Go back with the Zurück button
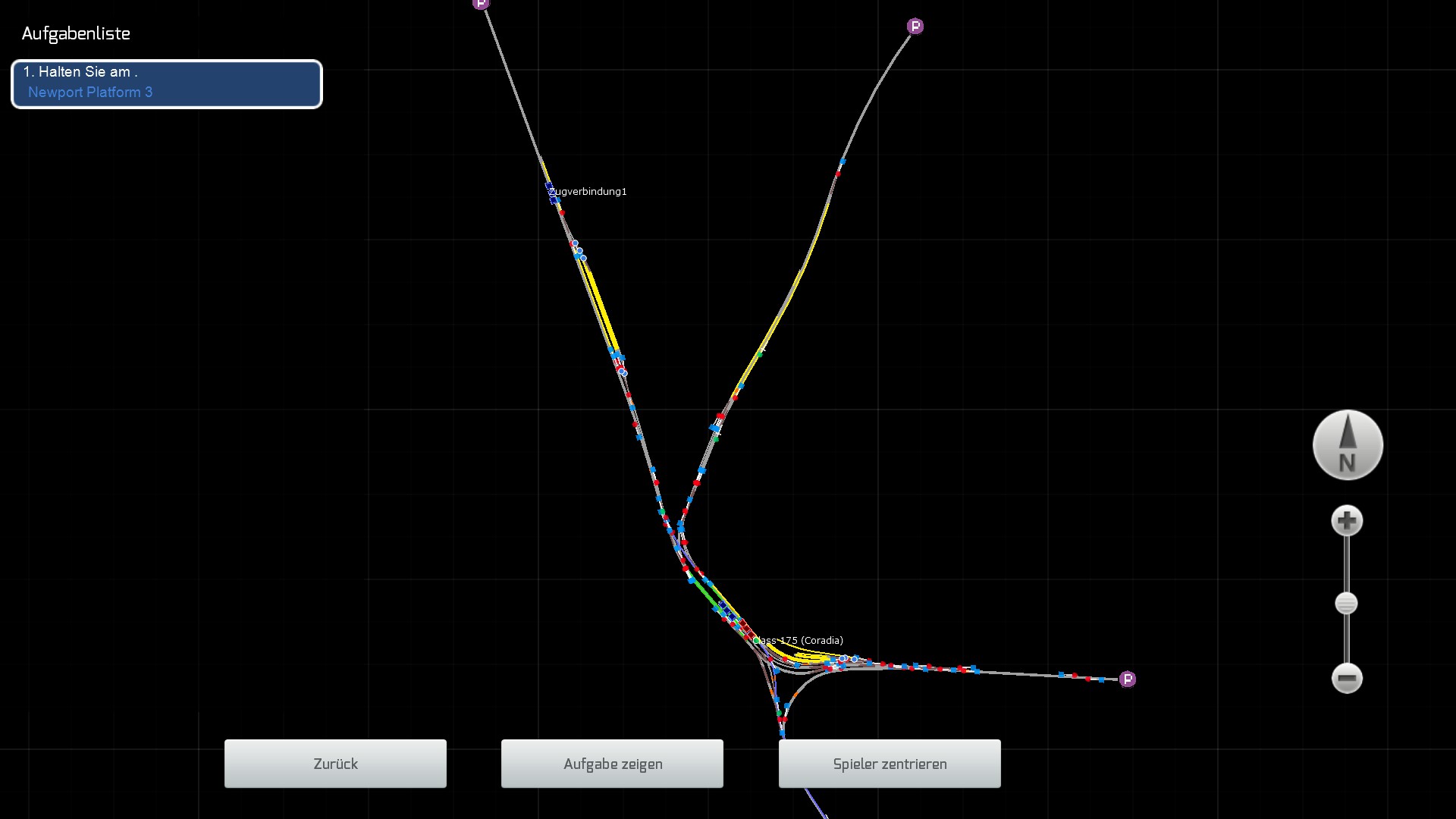This screenshot has width=1456, height=819. click(x=335, y=764)
